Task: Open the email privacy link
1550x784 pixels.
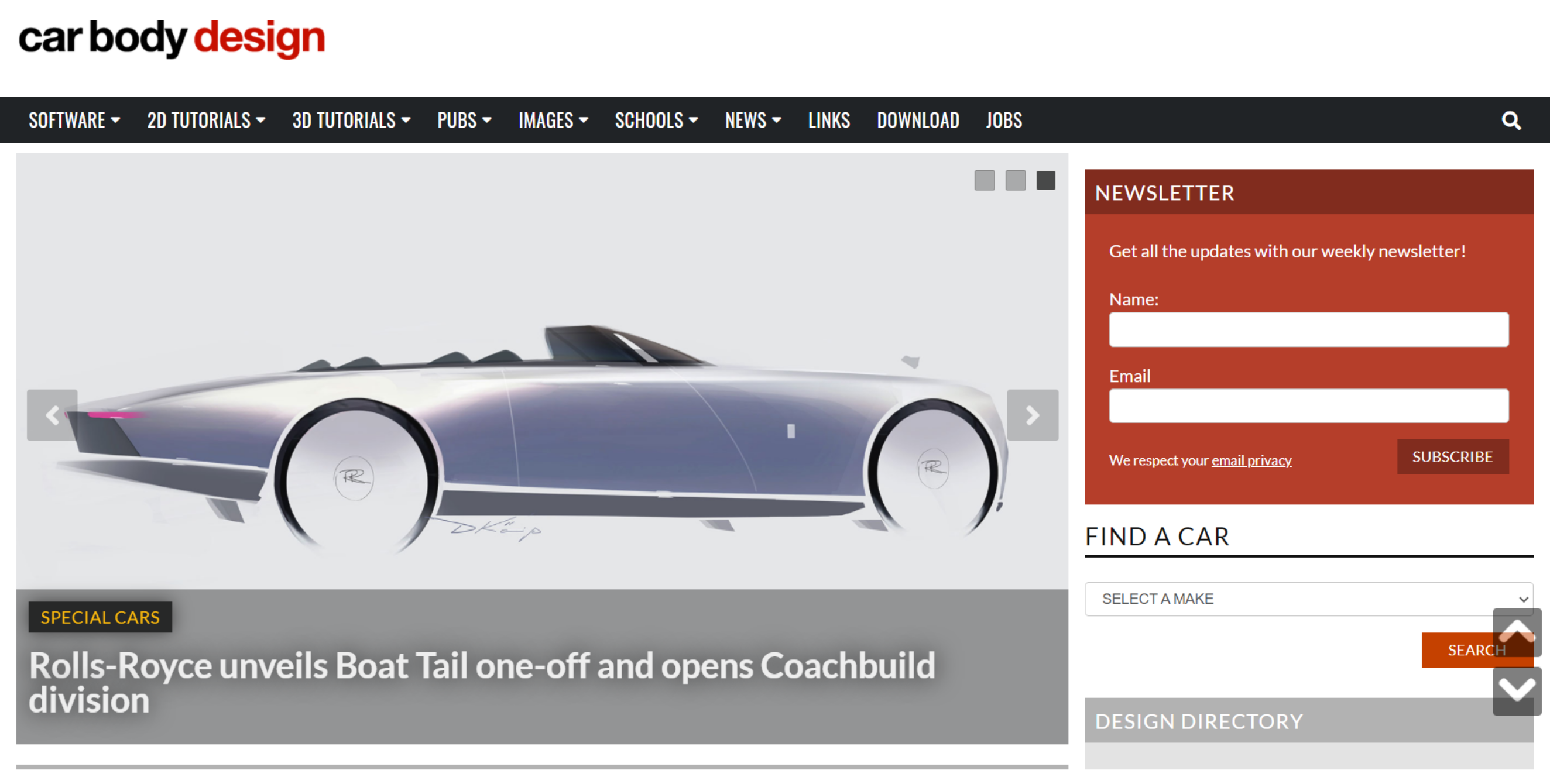Action: tap(1251, 460)
